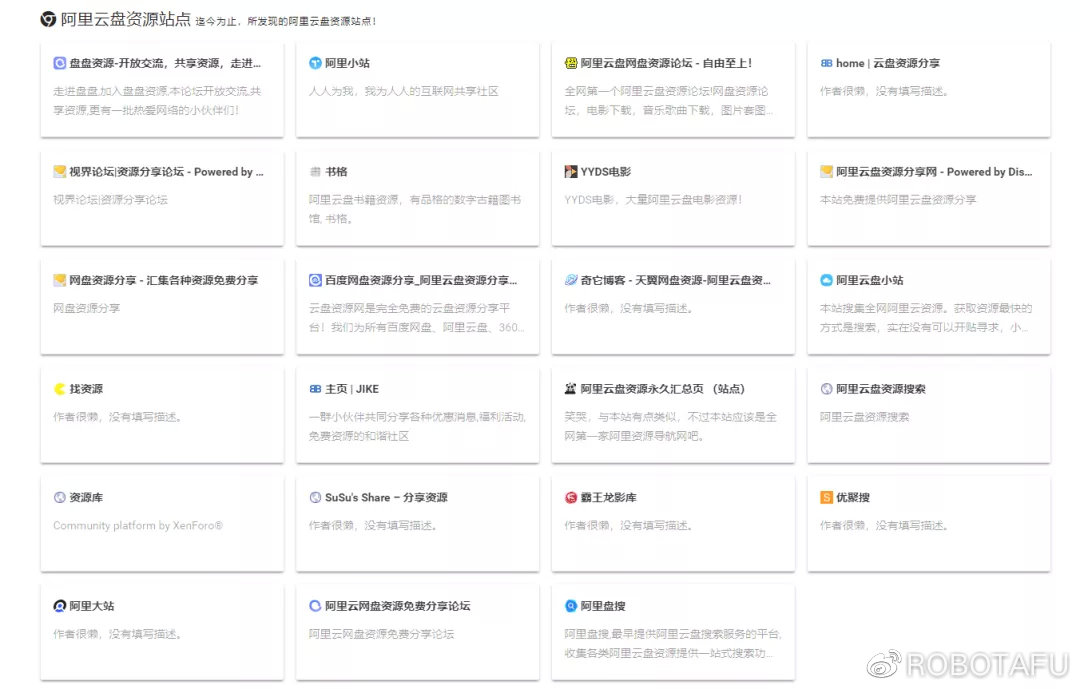Open the 阿里云盘资源搜索 title link
This screenshot has width=1080, height=689.
[881, 389]
